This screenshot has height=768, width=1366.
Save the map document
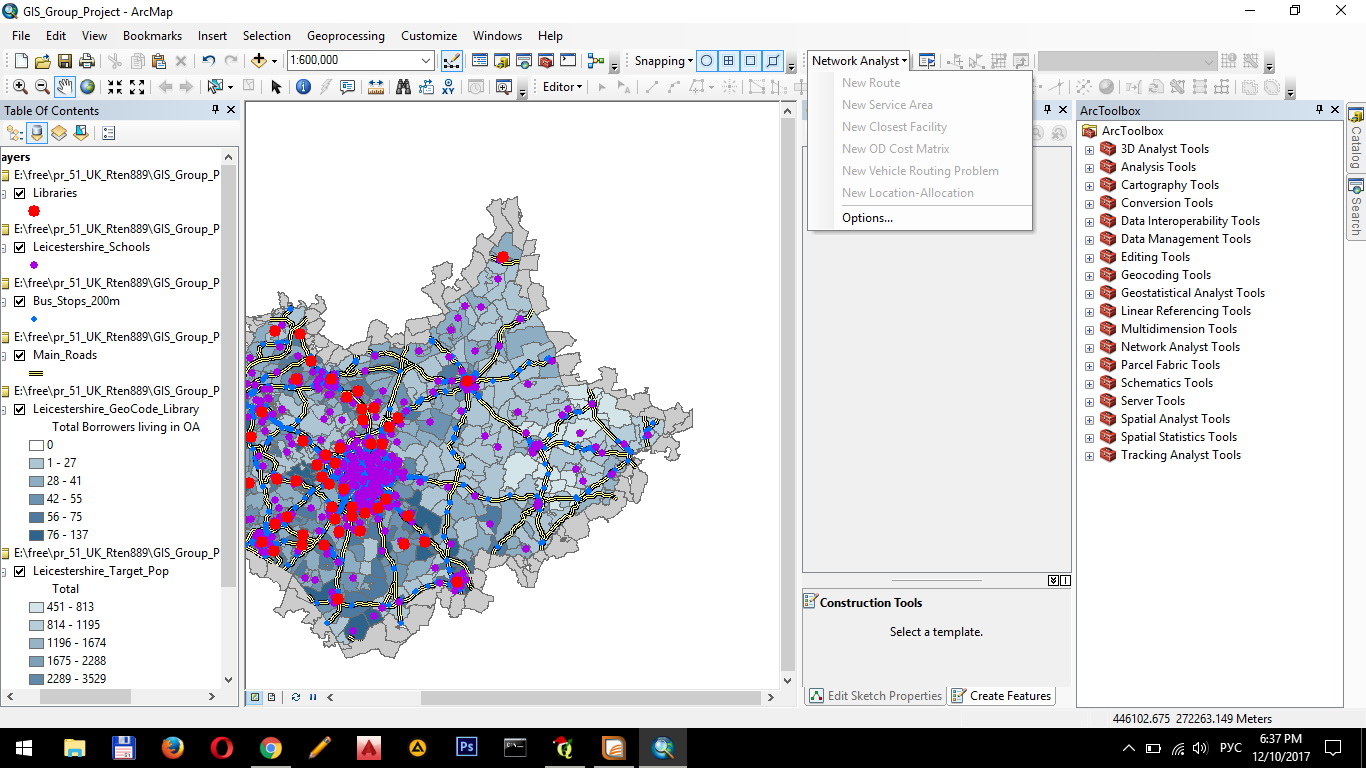coord(65,61)
